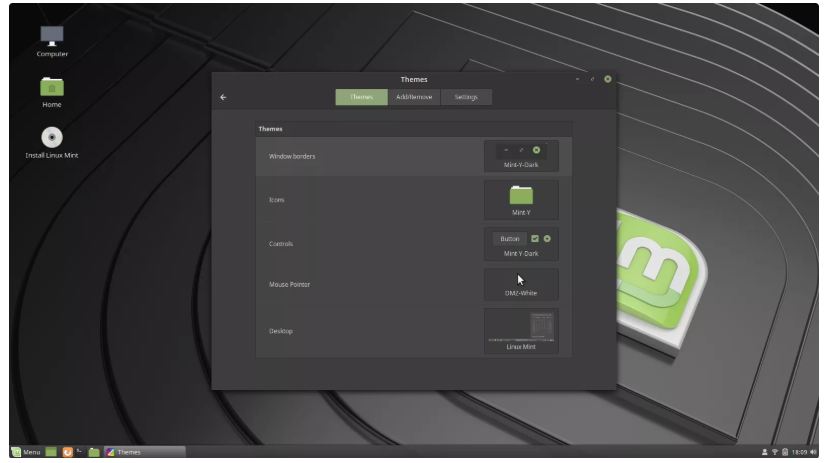Image resolution: width=824 pixels, height=463 pixels.
Task: Click the Icons row label
Action: coord(276,200)
